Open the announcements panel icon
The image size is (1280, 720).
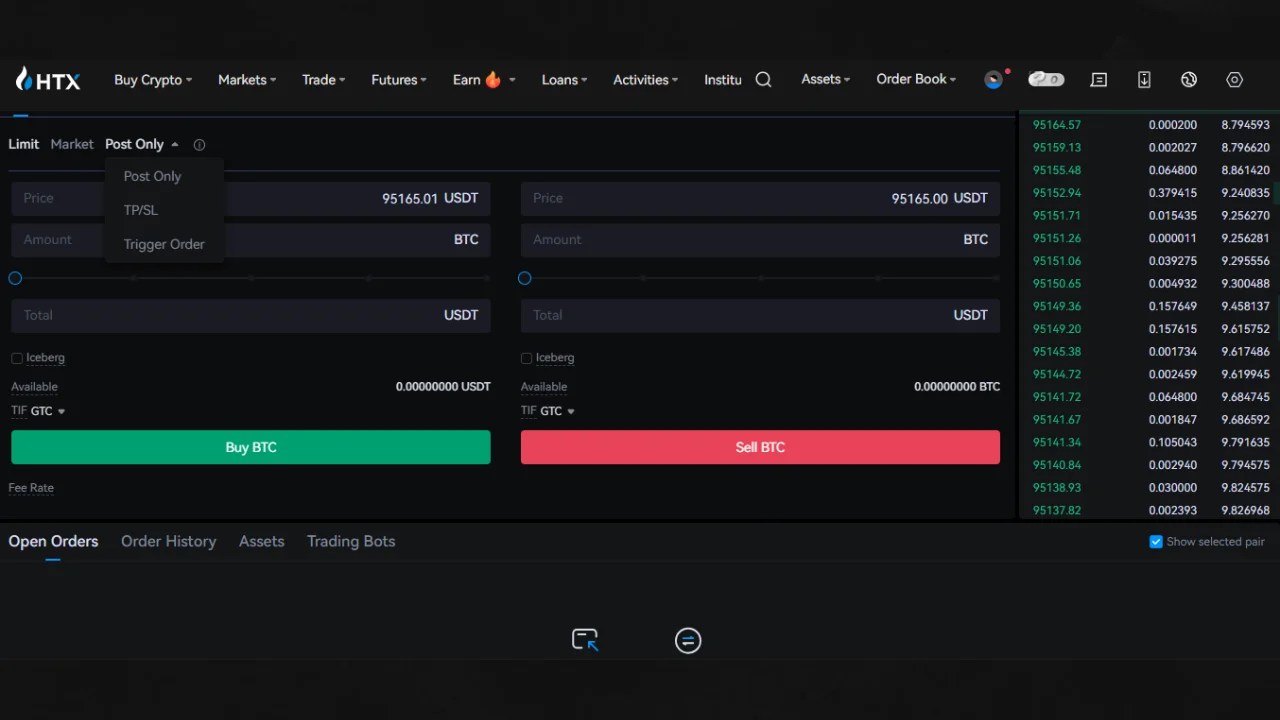coord(1098,79)
